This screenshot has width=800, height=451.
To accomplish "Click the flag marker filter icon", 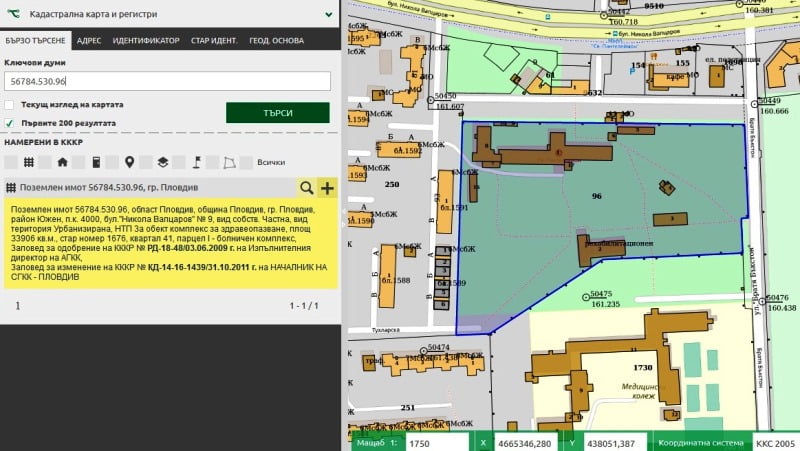I will pyautogui.click(x=197, y=162).
